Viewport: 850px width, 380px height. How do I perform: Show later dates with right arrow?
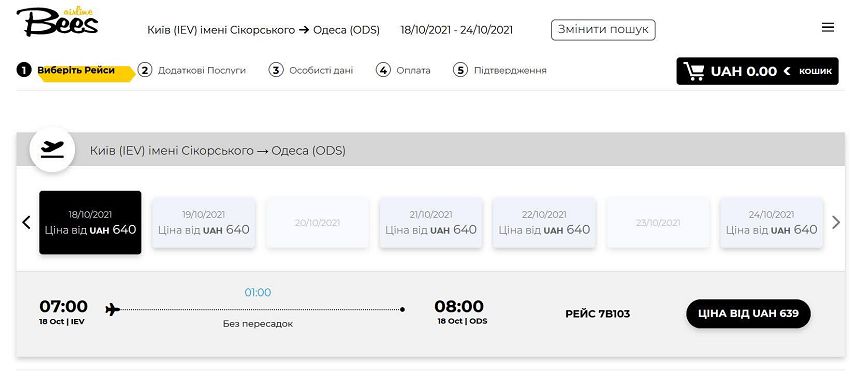pos(835,222)
